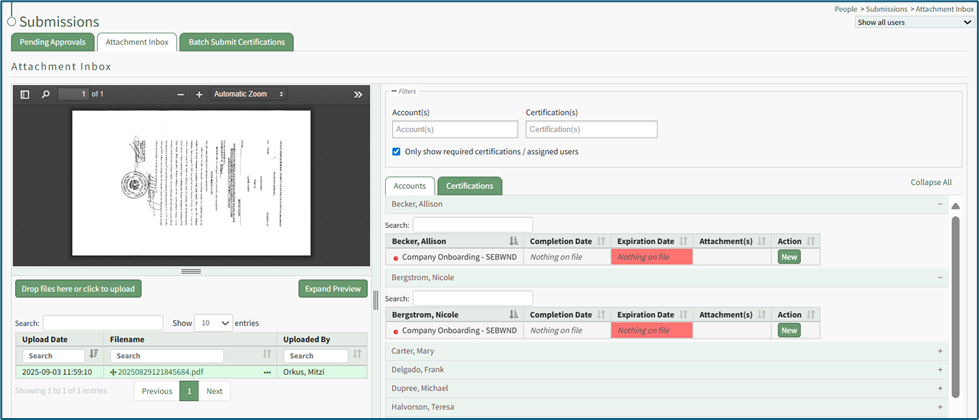Open the Certifications tab

coord(469,186)
